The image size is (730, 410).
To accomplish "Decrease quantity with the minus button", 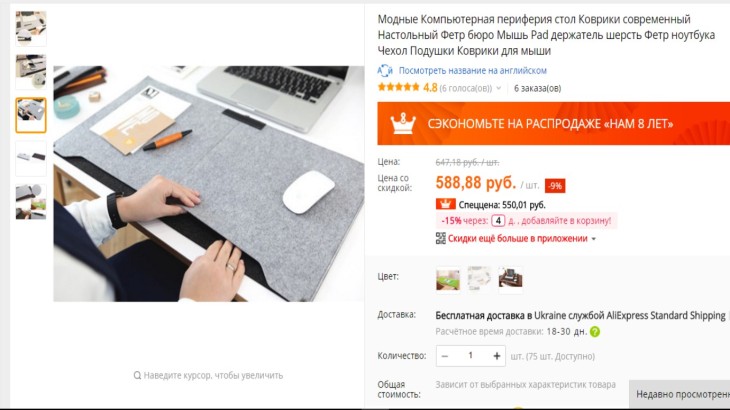I will pos(445,356).
